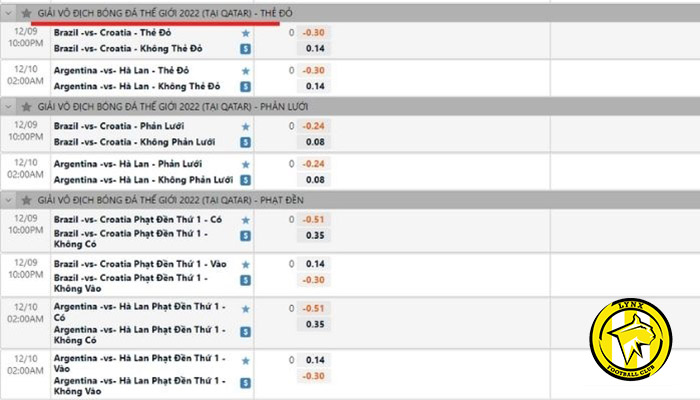This screenshot has width=700, height=400.
Task: Bet on Brazil-Croatia Thẻ Đỏ odds -0.30
Action: [x=314, y=33]
